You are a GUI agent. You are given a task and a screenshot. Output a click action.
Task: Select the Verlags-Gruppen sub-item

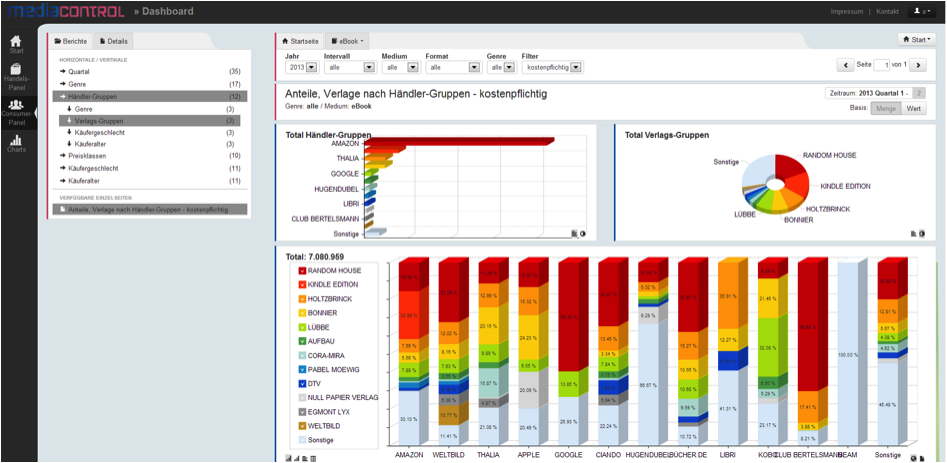(x=150, y=121)
